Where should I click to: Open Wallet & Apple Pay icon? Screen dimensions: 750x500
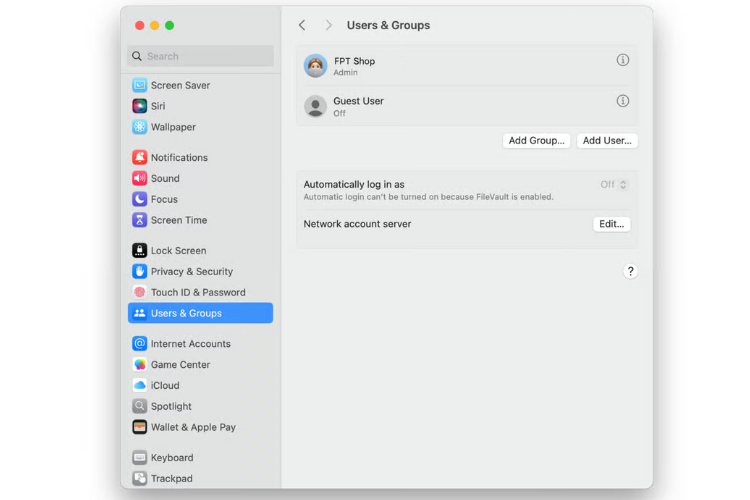coord(140,427)
